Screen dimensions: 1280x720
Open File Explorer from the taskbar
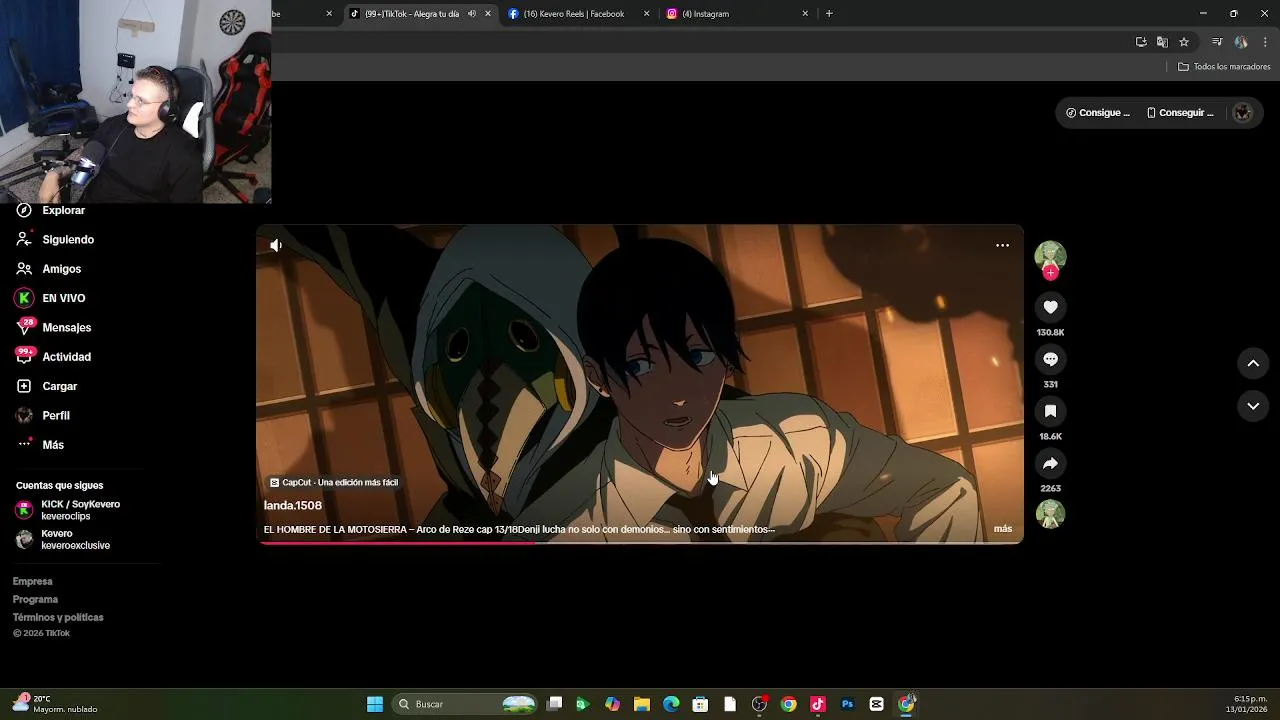[x=642, y=704]
